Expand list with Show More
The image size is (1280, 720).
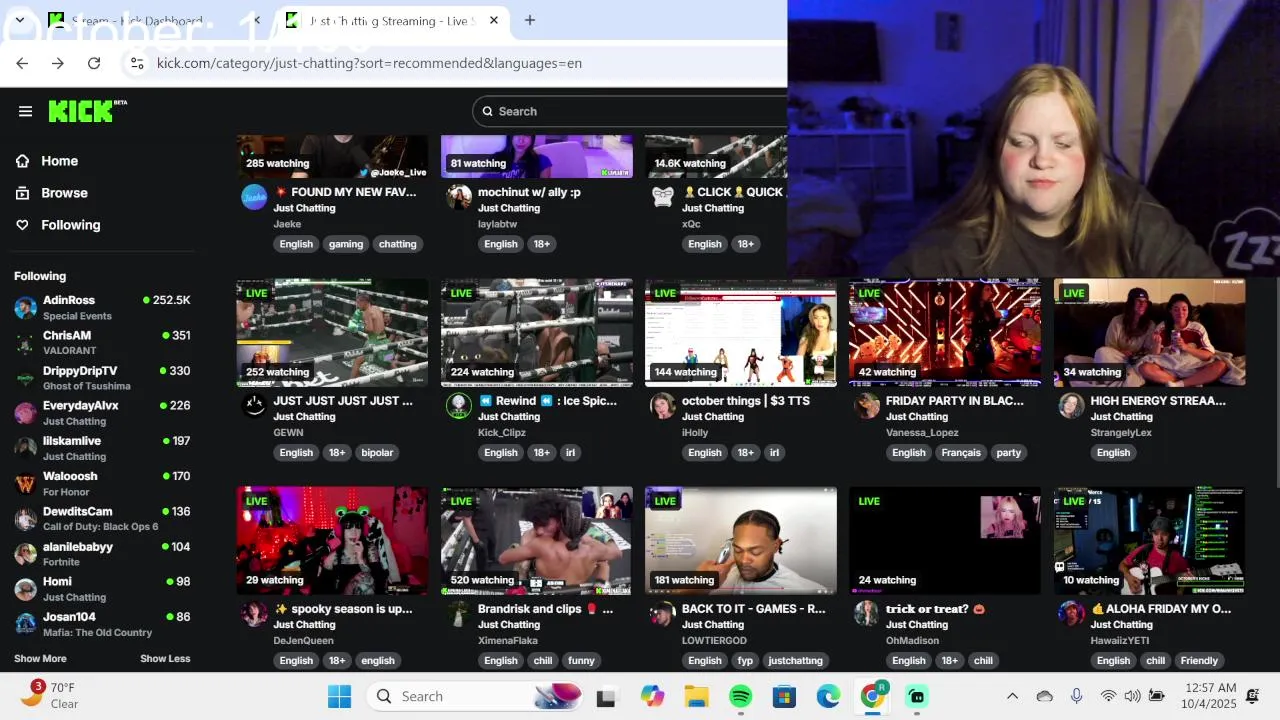pyautogui.click(x=40, y=659)
